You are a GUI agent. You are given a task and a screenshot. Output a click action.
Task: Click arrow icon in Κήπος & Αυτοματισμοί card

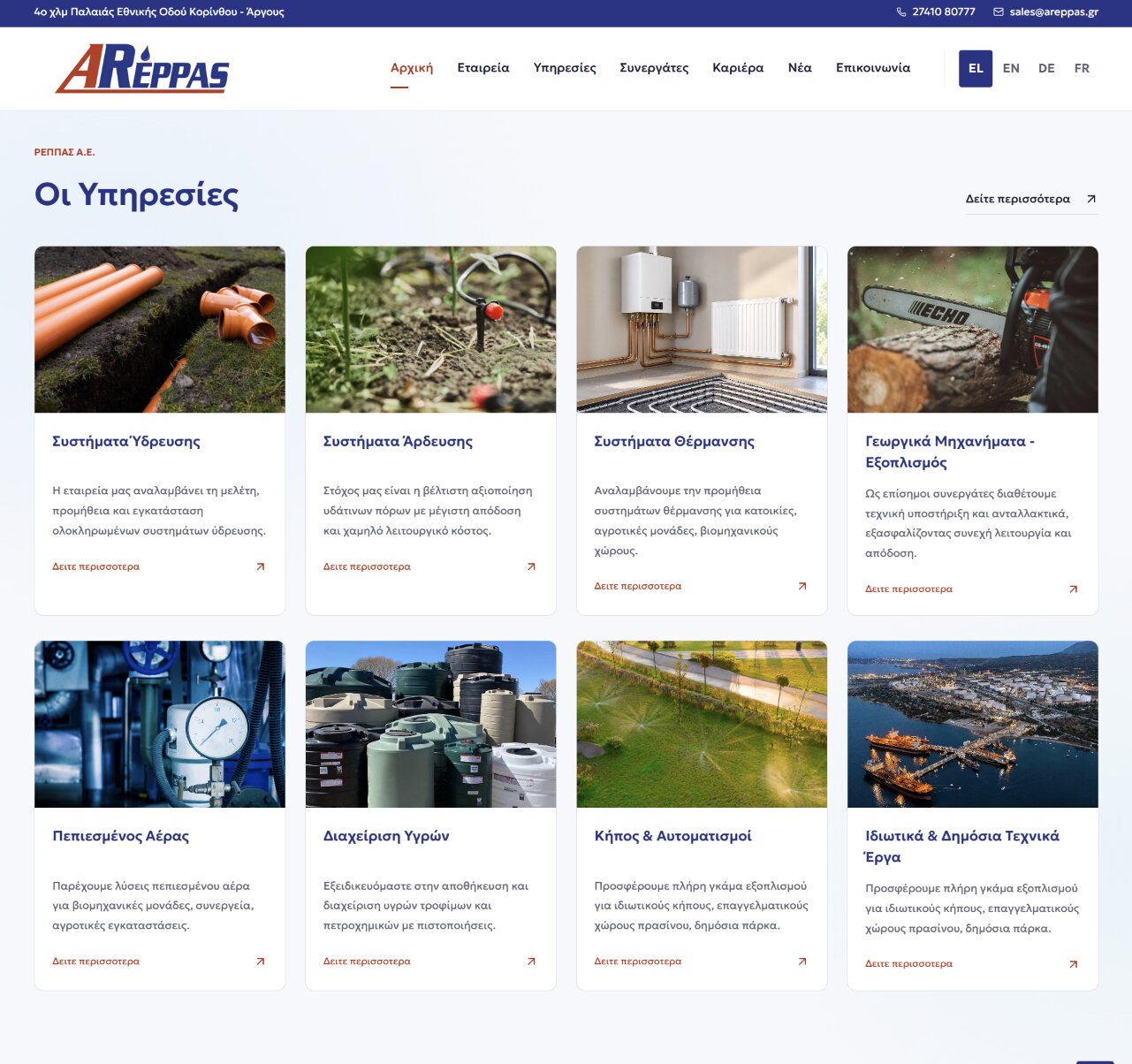pos(802,961)
